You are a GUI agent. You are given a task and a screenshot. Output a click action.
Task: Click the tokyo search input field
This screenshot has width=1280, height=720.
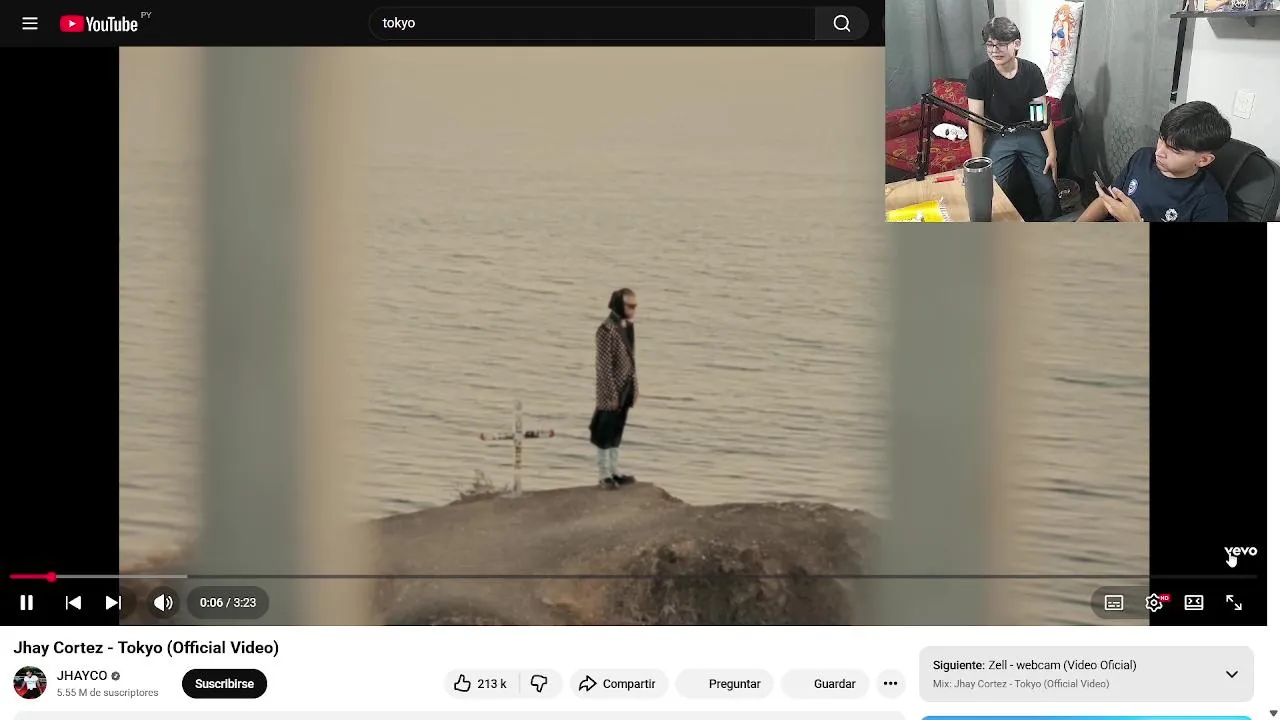click(x=592, y=23)
